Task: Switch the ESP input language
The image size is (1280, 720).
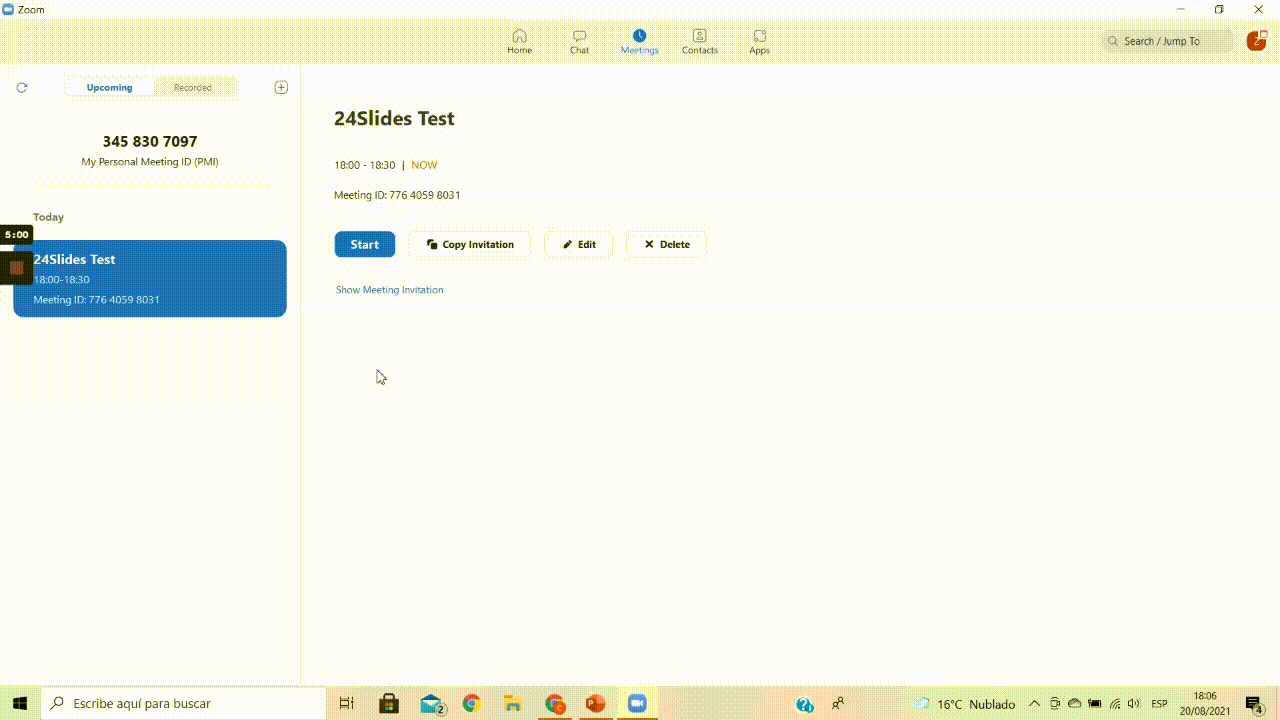Action: (x=1159, y=704)
